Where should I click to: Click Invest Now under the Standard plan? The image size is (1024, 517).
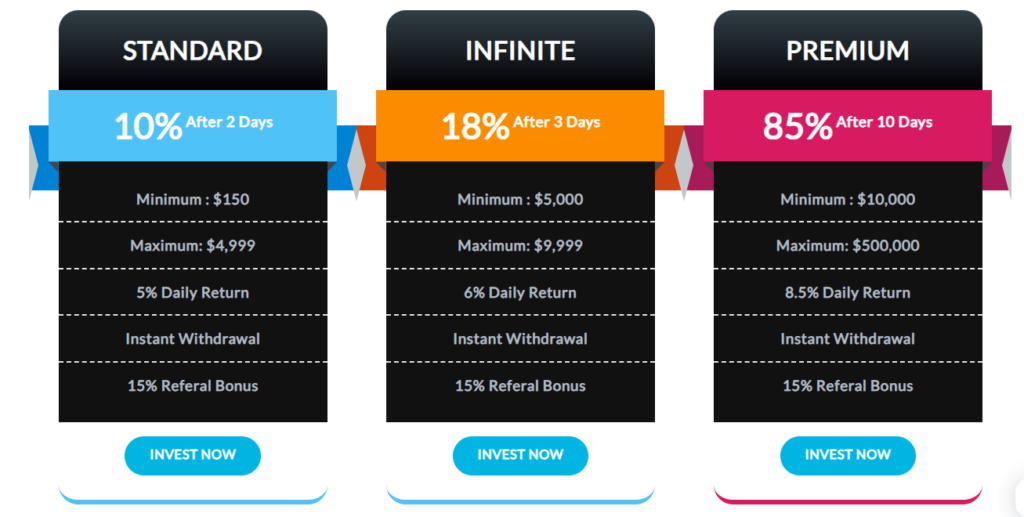pos(192,455)
